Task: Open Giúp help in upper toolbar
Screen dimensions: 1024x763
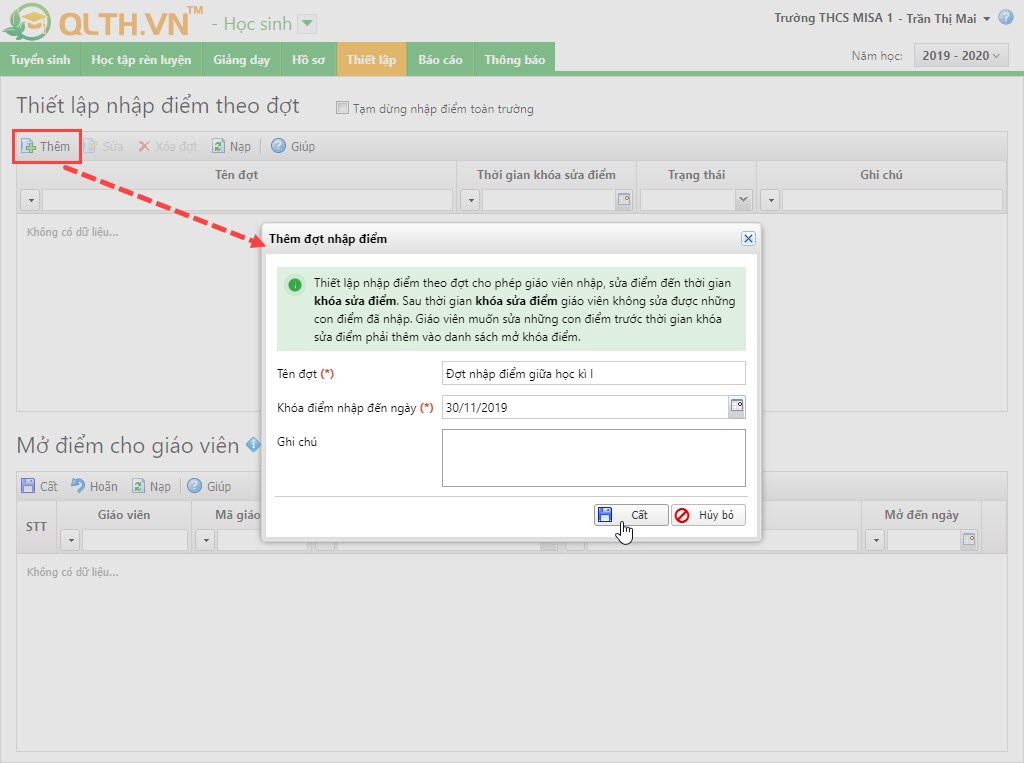Action: coord(293,146)
